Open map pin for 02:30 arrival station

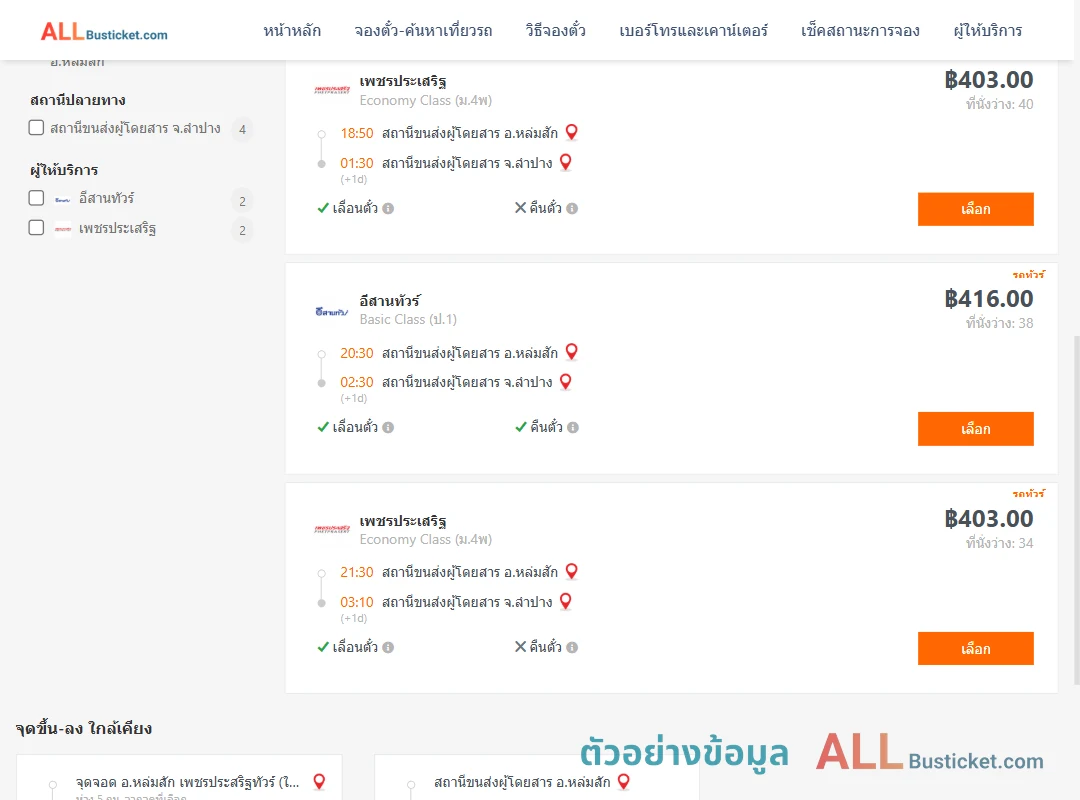pos(565,381)
